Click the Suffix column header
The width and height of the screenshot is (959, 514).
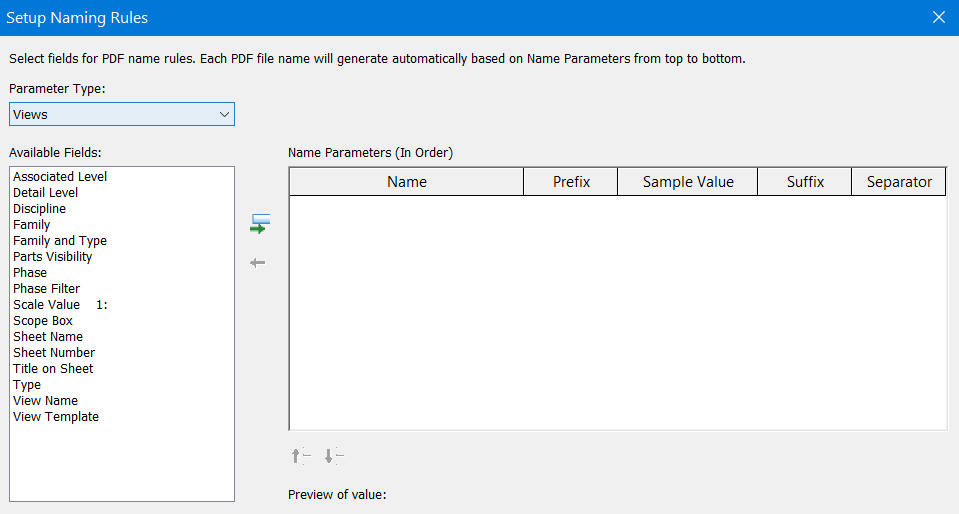pos(805,182)
